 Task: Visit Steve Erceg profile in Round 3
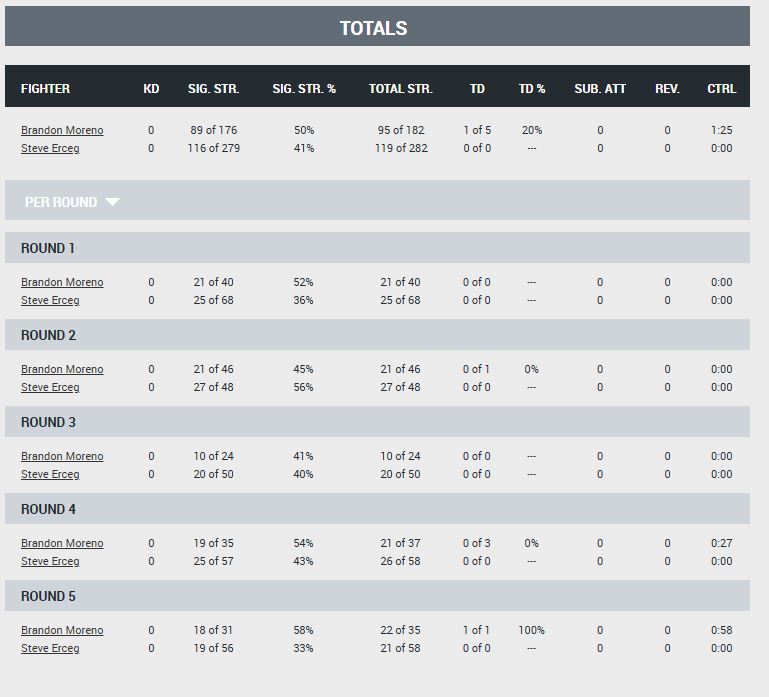click(x=50, y=474)
